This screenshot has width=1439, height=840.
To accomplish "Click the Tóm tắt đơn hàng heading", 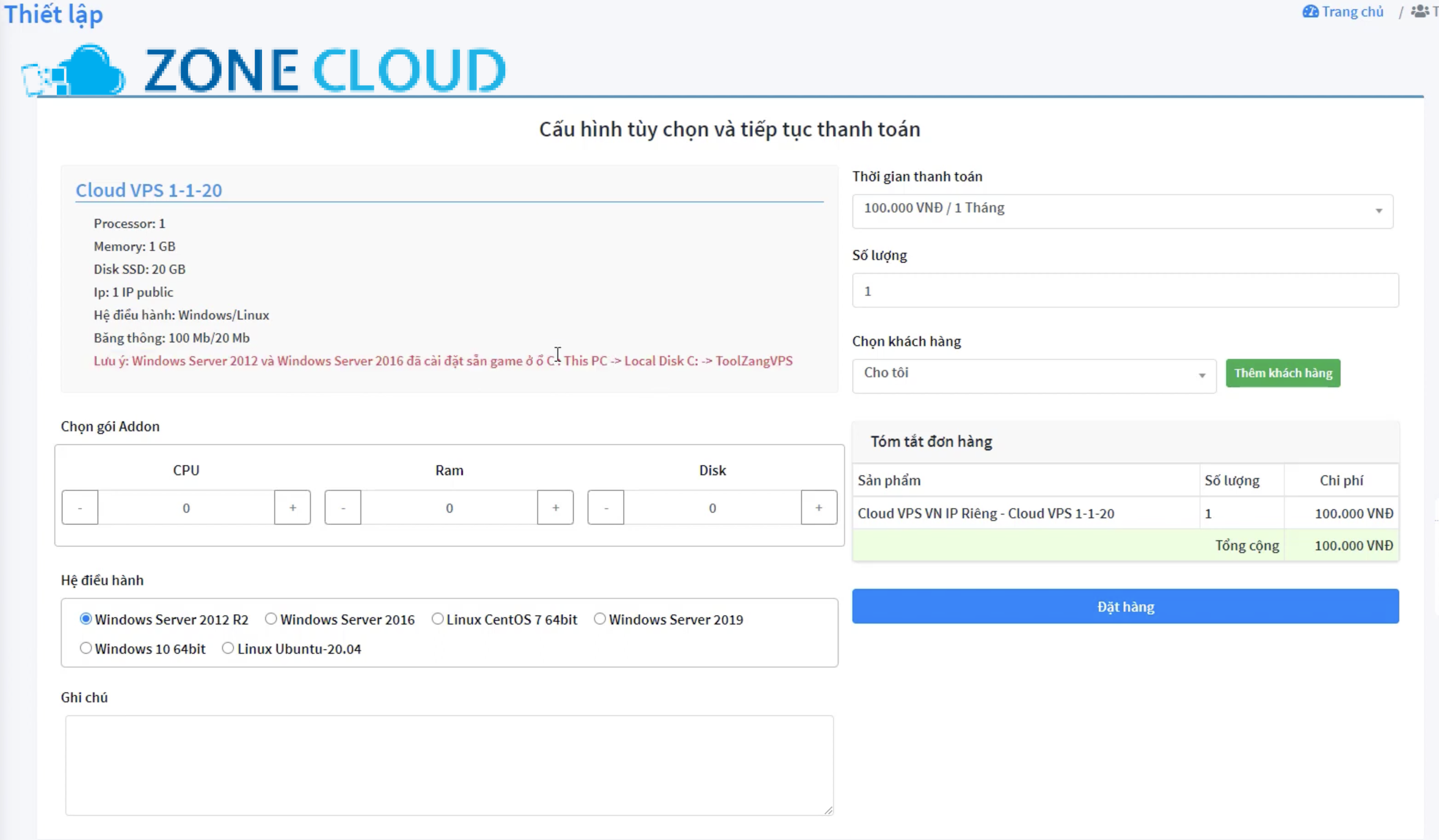I will tap(931, 441).
